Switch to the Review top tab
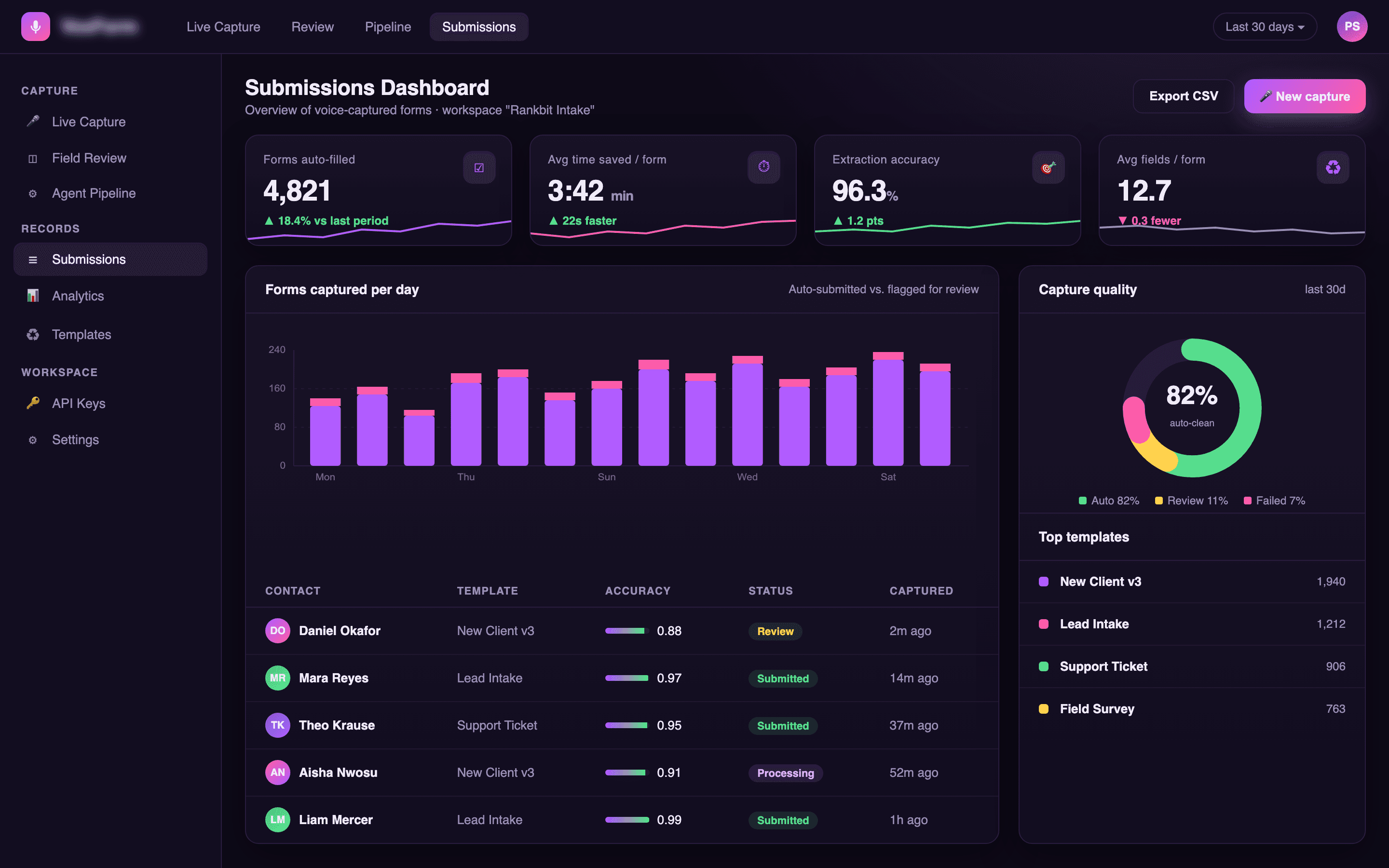 [312, 27]
